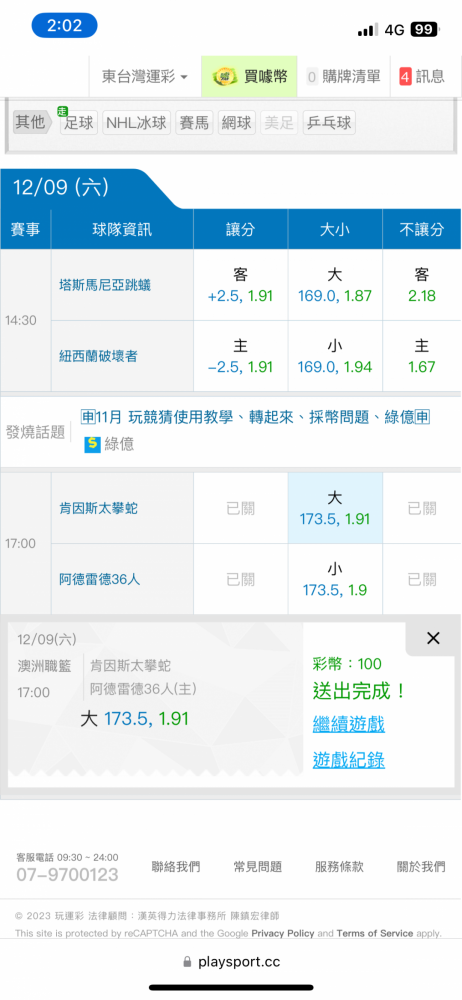Viewport: 462px width, 1000px height.
Task: Open the 購牌清單 cart
Action: 343,77
